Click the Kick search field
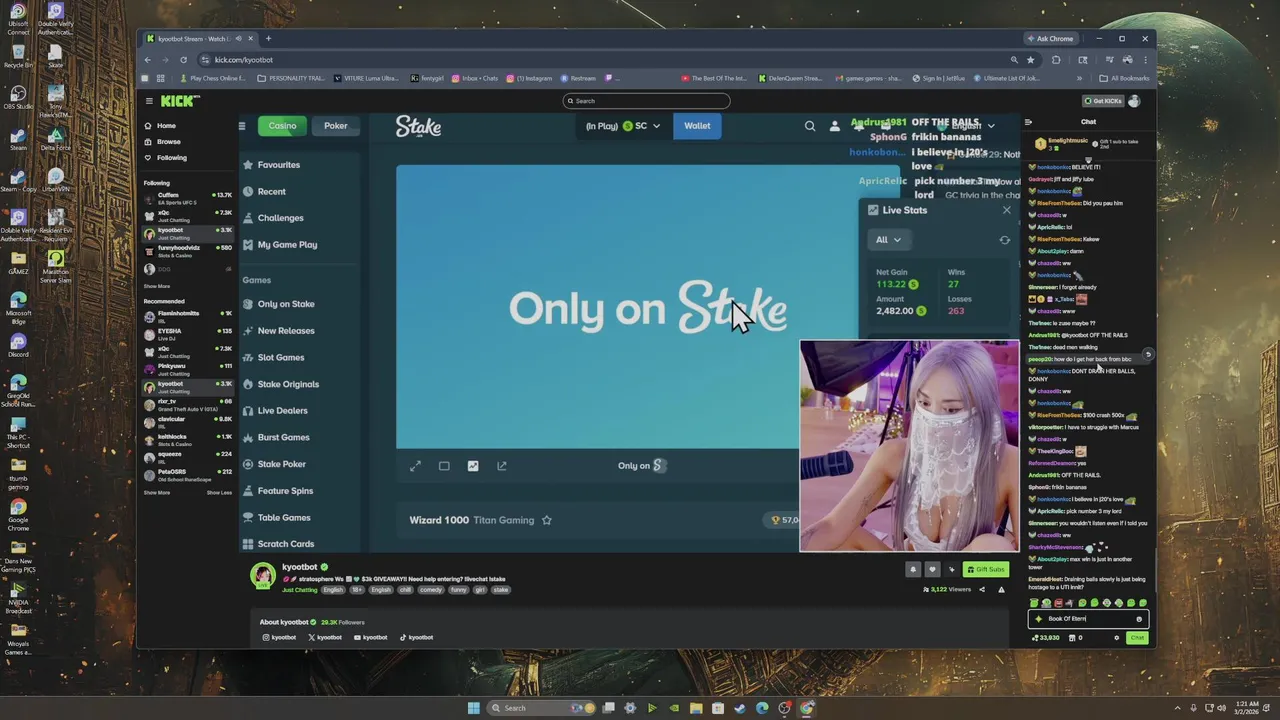This screenshot has height=720, width=1280. click(646, 101)
